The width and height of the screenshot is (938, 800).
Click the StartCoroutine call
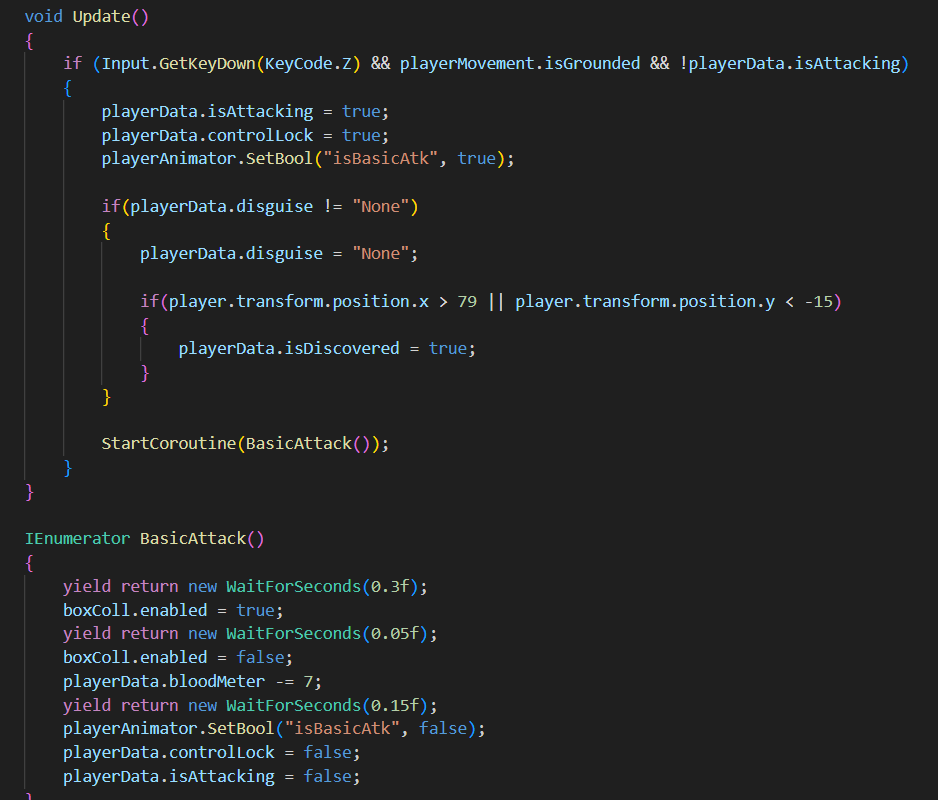pos(169,443)
